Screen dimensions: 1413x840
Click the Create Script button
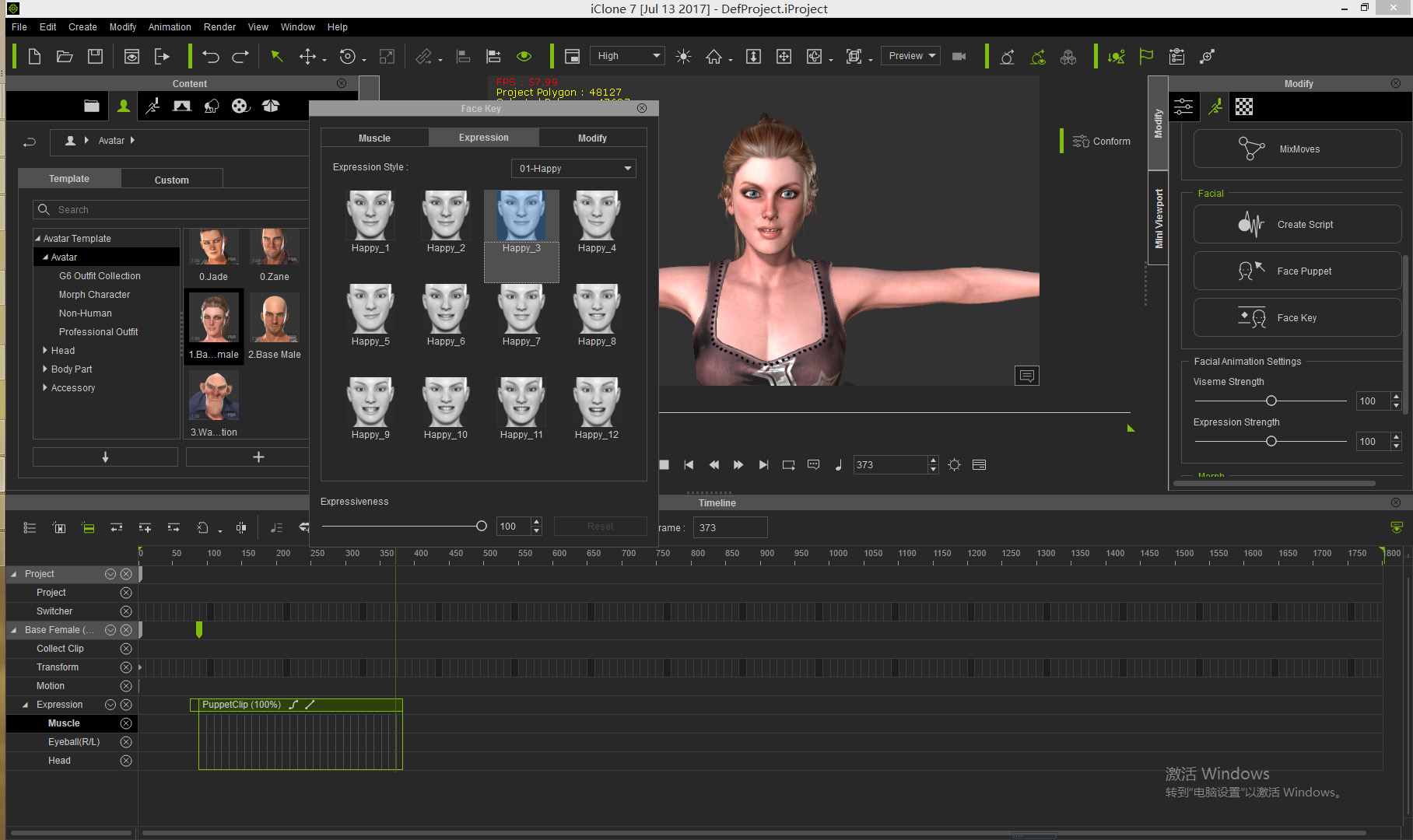tap(1298, 224)
